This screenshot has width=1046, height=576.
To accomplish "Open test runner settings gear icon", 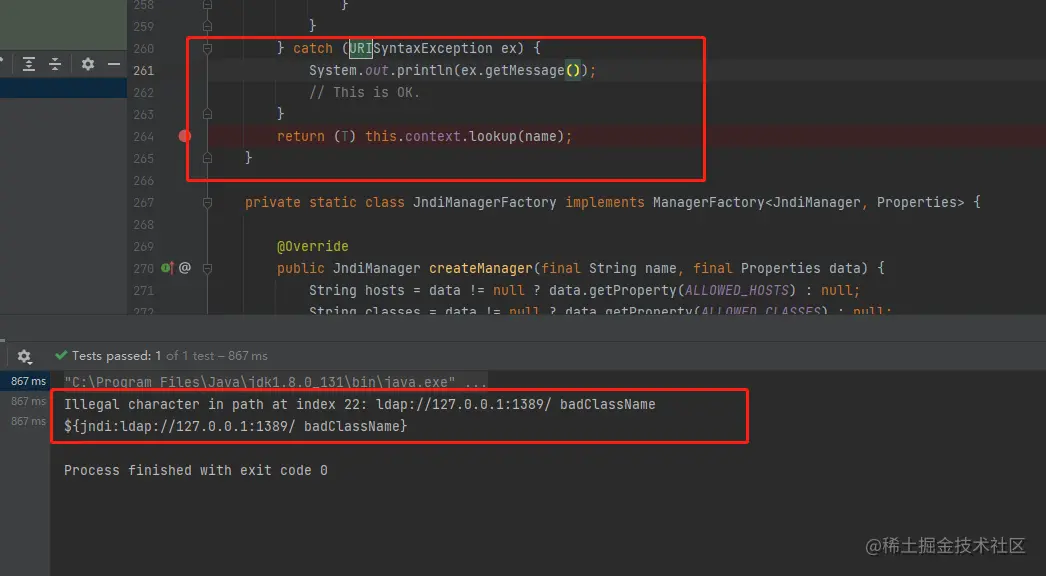I will click(x=25, y=356).
